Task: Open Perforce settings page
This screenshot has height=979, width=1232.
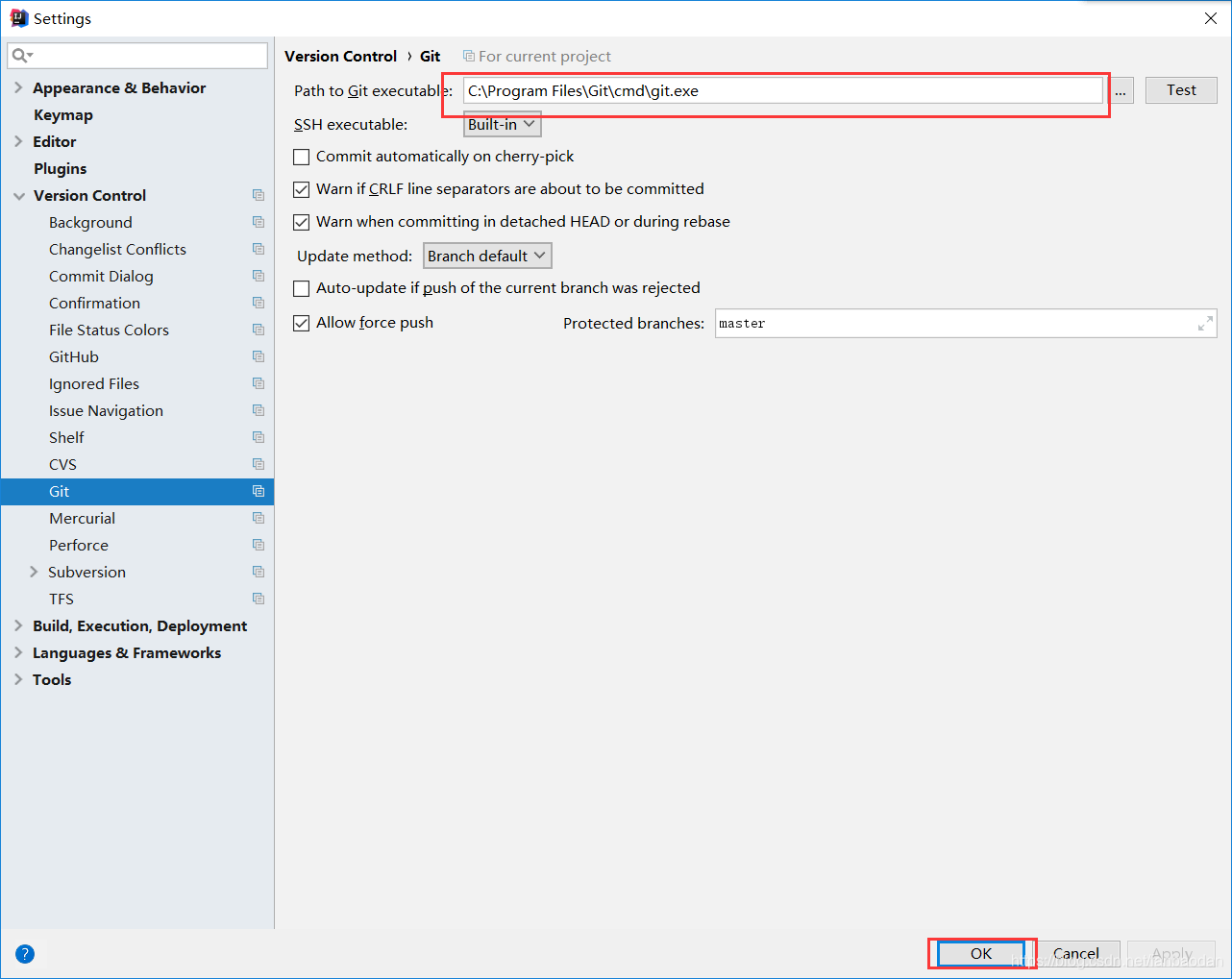Action: pos(79,545)
